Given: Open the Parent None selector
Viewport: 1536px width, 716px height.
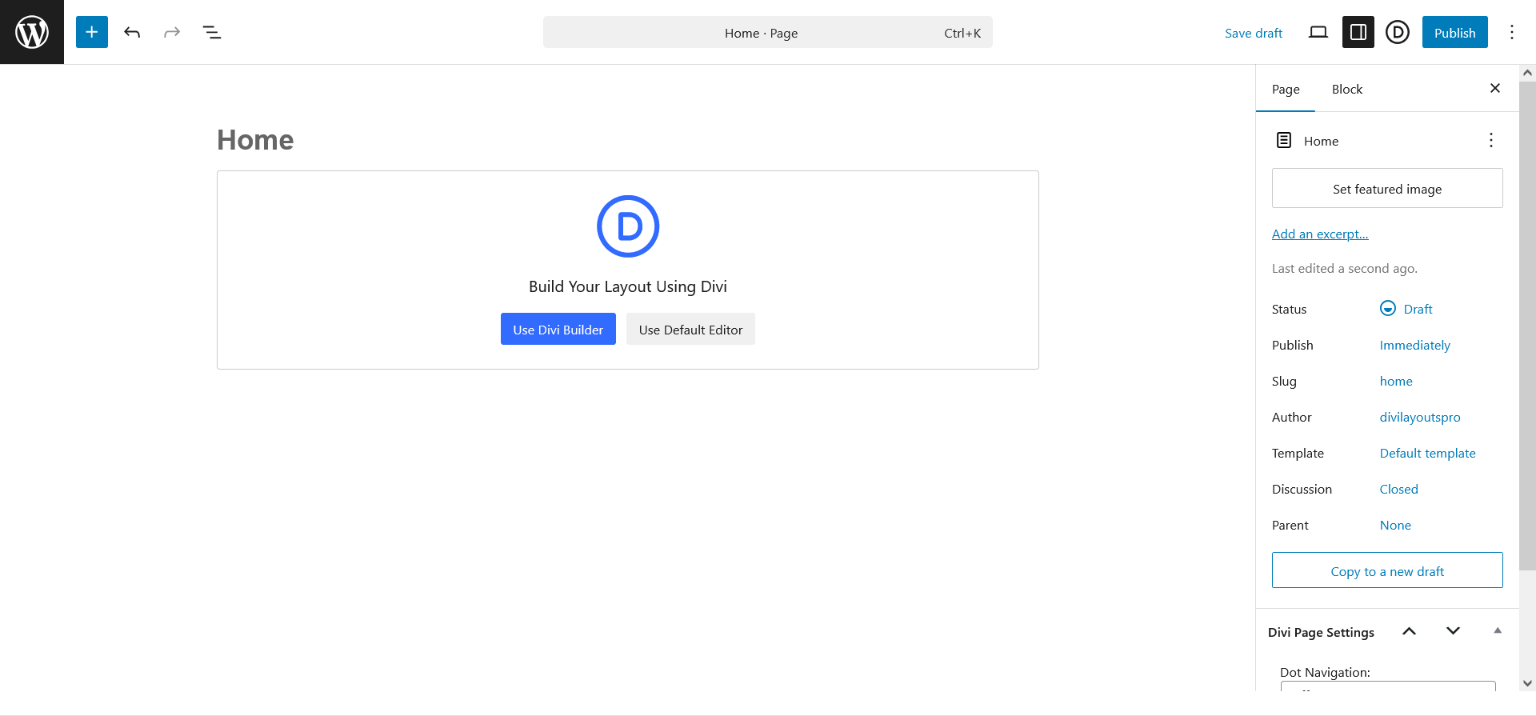Looking at the screenshot, I should 1395,525.
